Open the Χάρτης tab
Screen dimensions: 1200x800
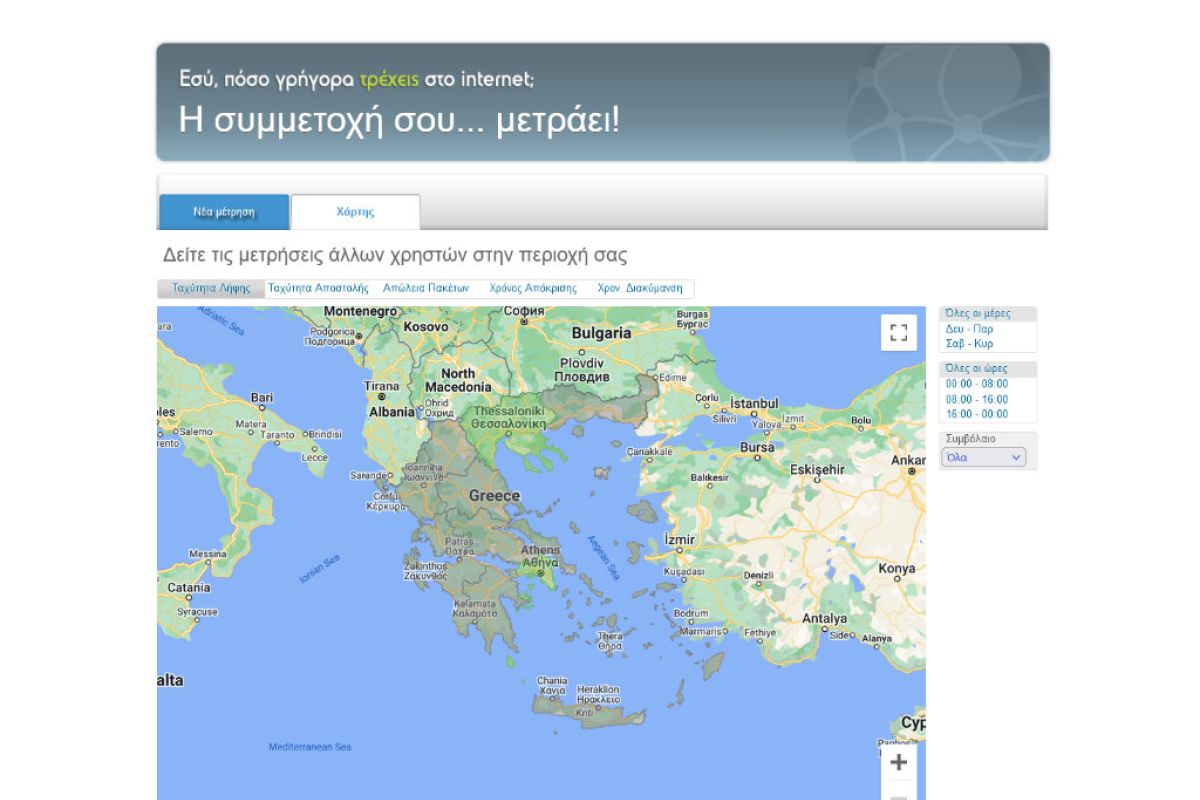coord(355,212)
